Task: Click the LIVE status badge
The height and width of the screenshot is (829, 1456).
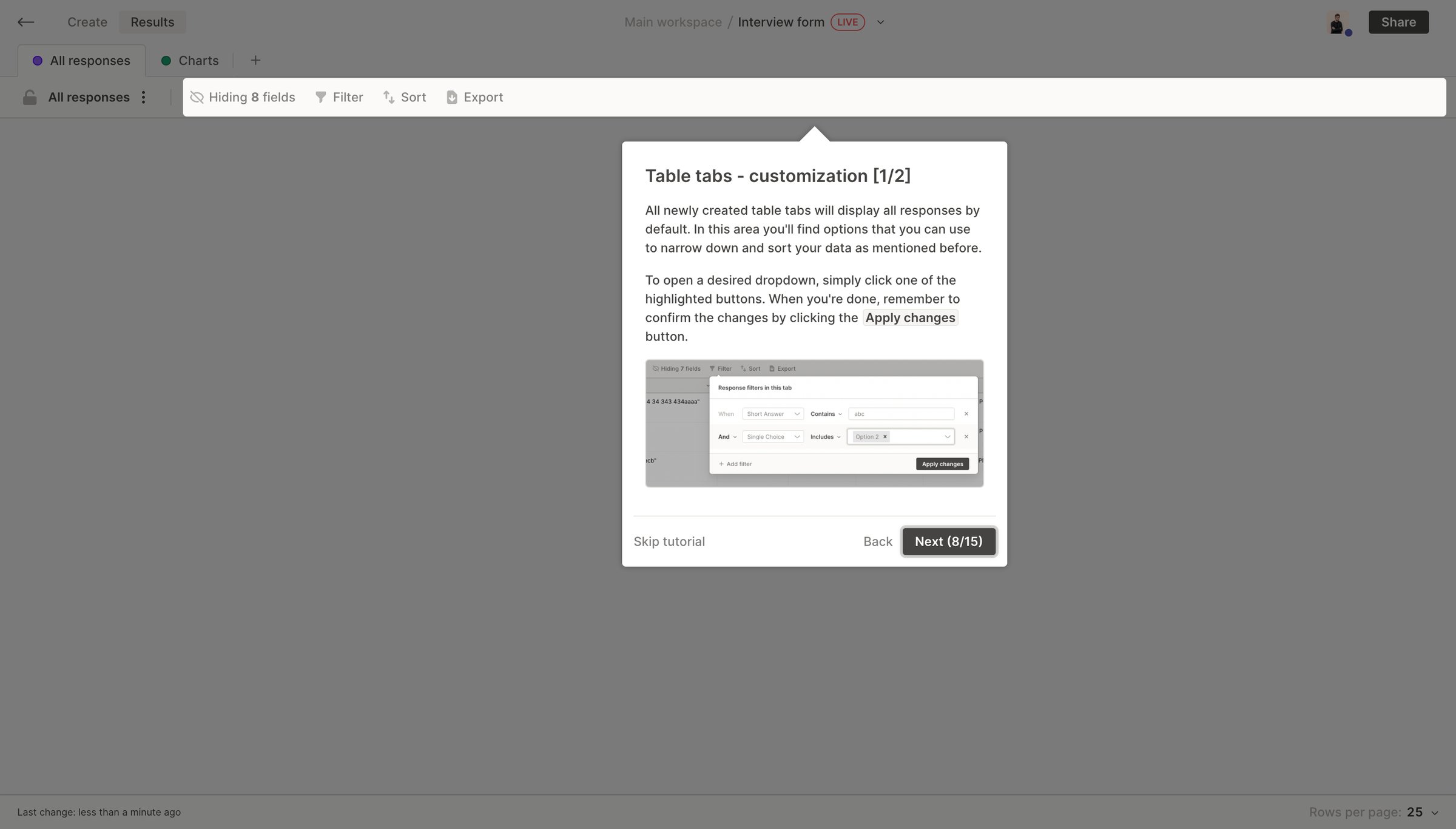Action: [x=848, y=22]
